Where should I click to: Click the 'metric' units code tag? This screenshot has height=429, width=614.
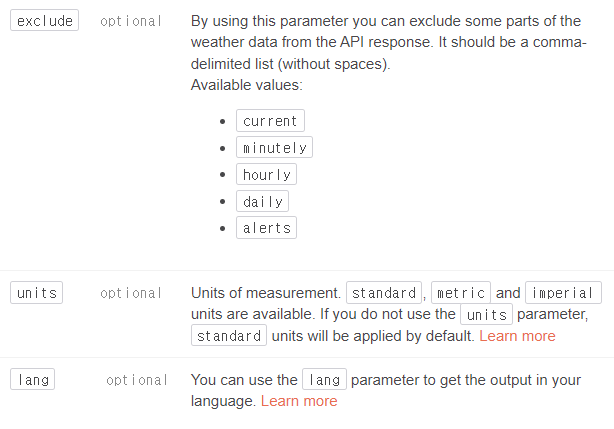tap(461, 293)
